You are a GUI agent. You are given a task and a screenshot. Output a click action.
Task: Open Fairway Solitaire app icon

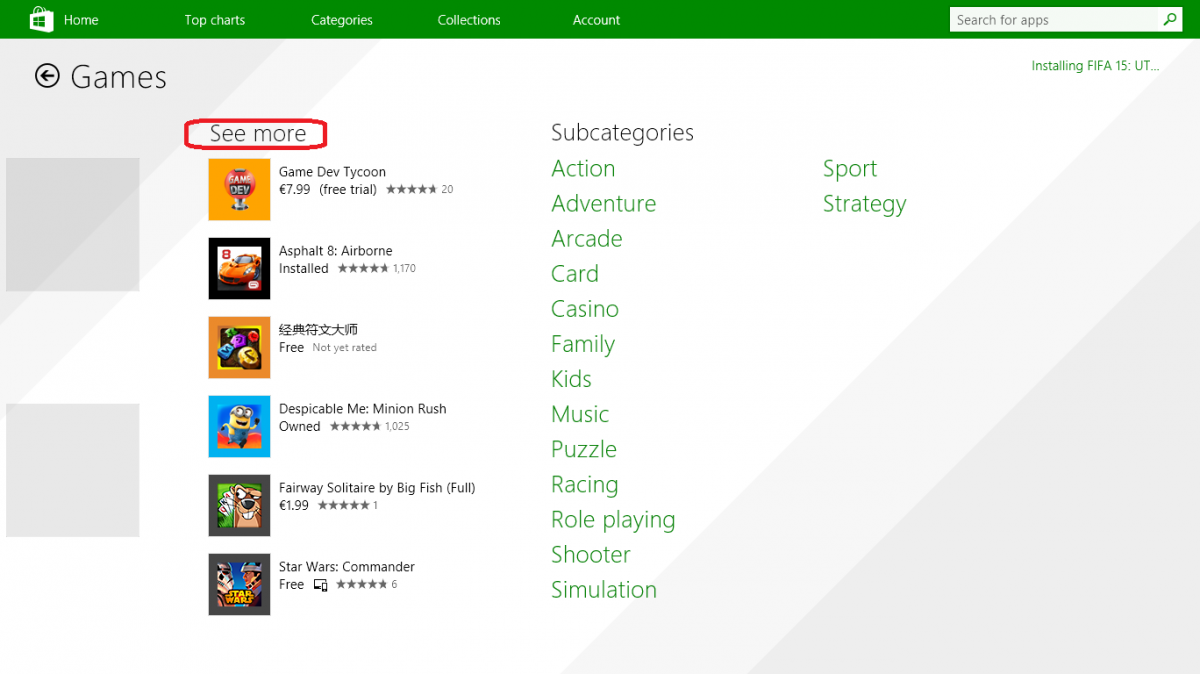239,505
